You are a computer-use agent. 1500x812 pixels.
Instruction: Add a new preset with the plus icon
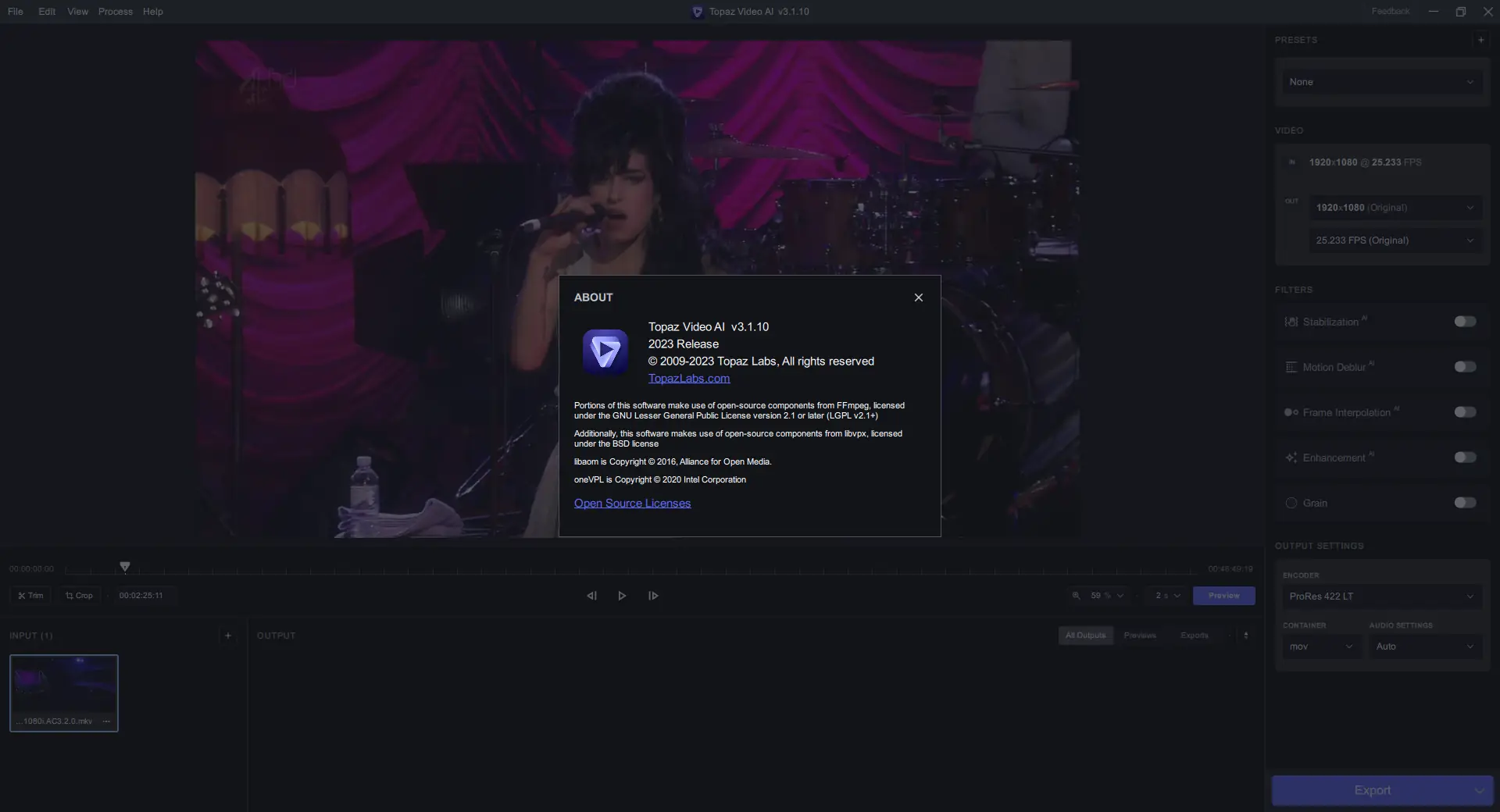(x=1480, y=40)
